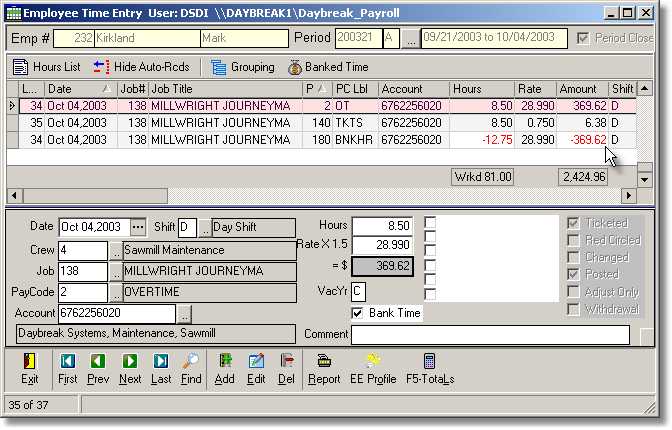Toggle the Changed checkbox

pyautogui.click(x=573, y=257)
